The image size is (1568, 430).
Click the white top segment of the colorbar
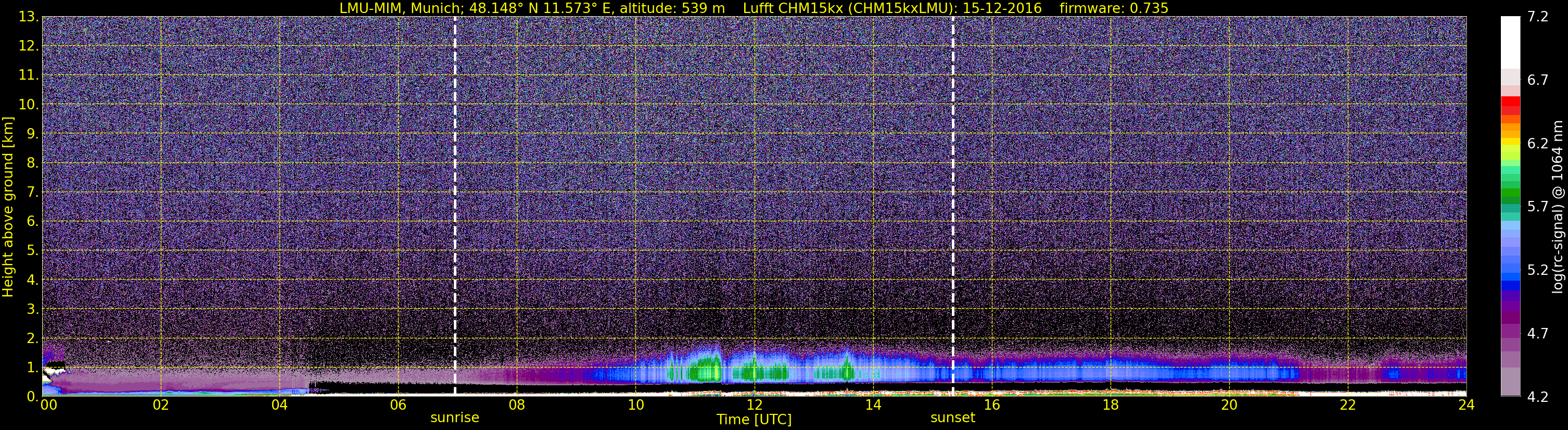point(1511,43)
